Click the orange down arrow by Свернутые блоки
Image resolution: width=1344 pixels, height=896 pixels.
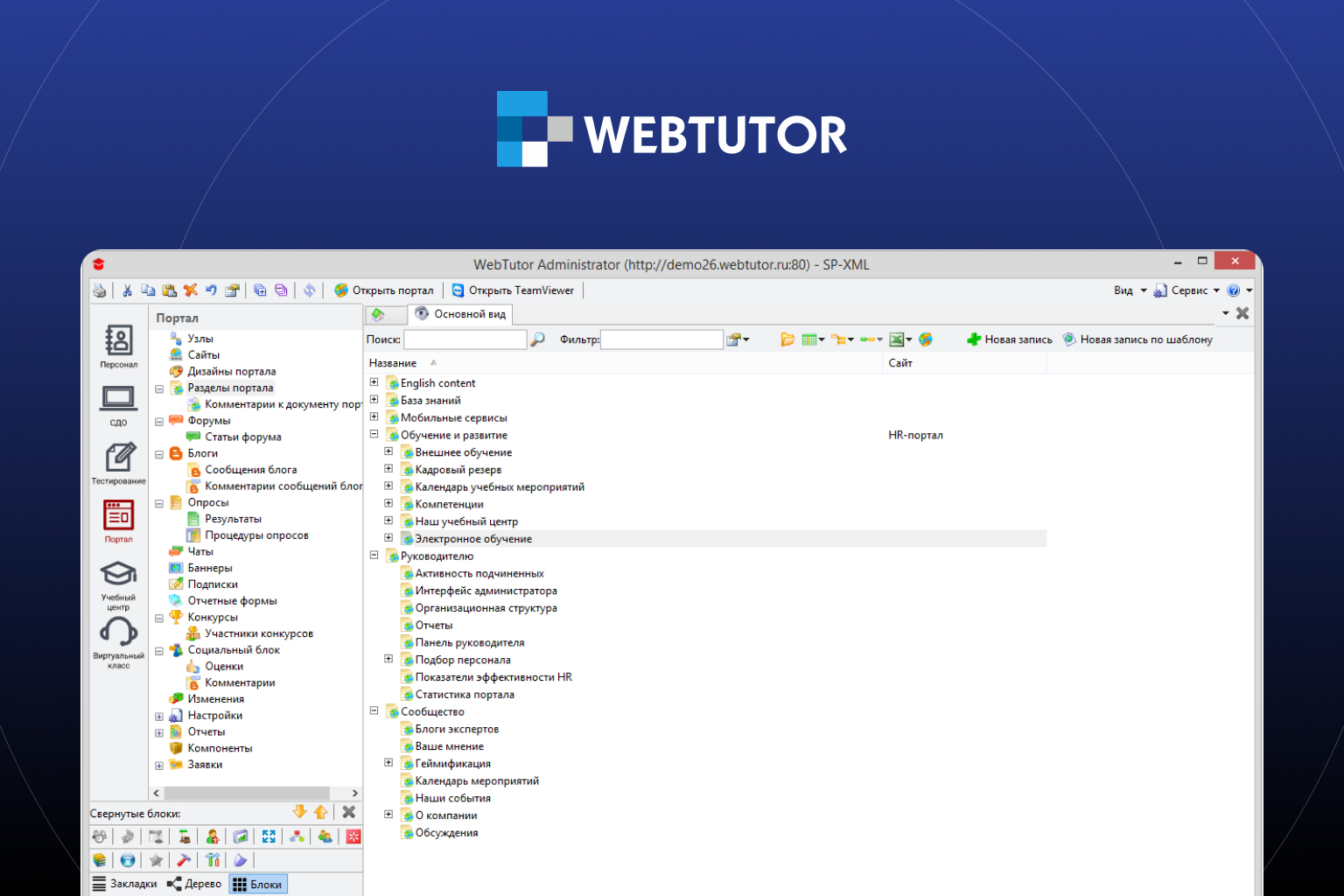tap(299, 812)
